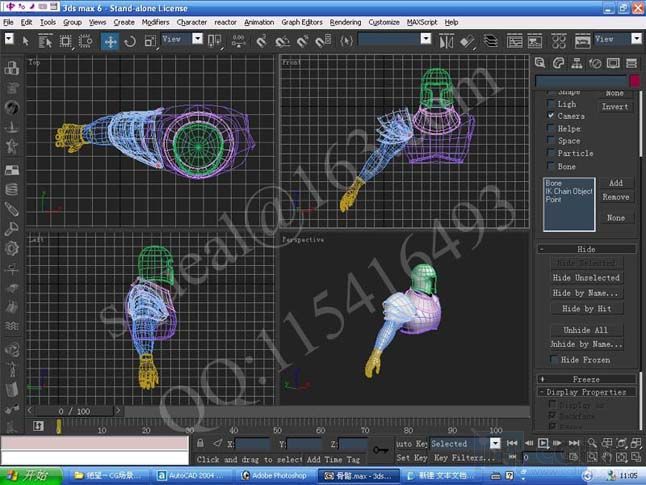The height and width of the screenshot is (485, 646).
Task: Open the Modifiers menu
Action: tap(155, 22)
